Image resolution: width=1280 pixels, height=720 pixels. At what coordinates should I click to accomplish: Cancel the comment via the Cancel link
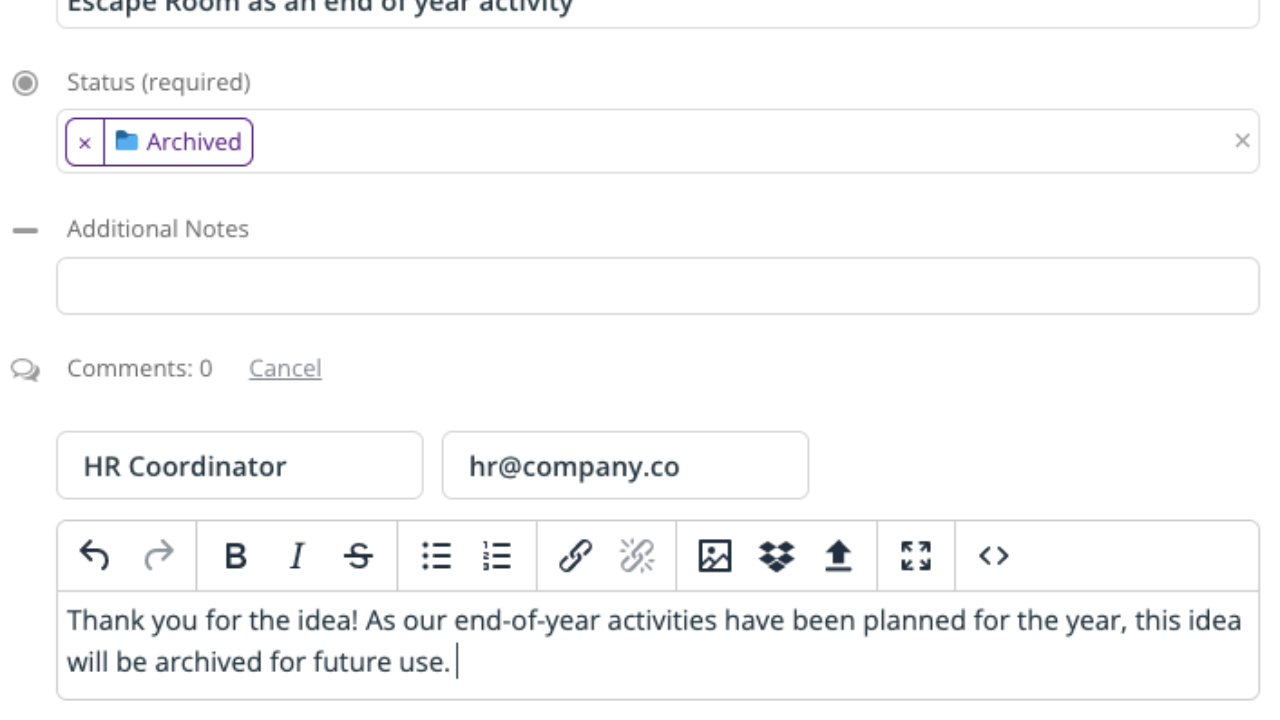pyautogui.click(x=285, y=368)
